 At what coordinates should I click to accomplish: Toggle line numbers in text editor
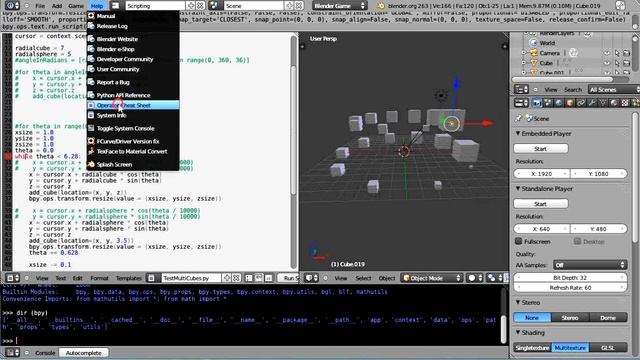point(249,278)
